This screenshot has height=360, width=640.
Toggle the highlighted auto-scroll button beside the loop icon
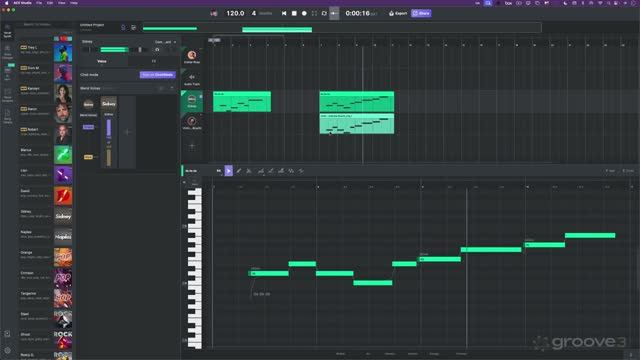(334, 13)
